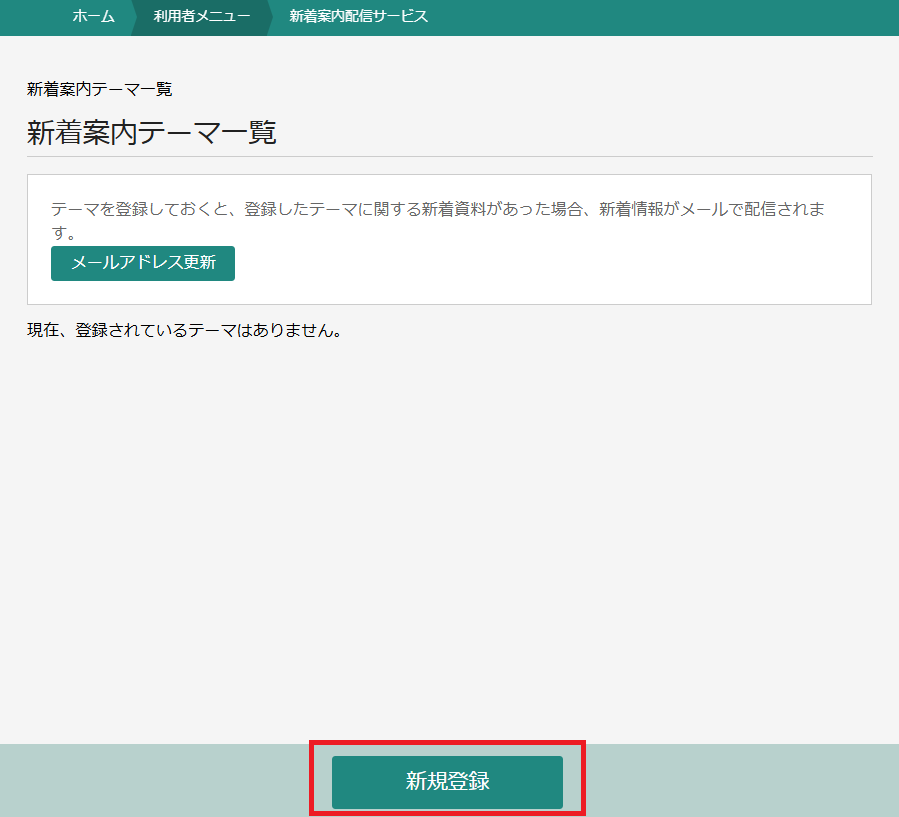Click footer bar area left of 新規登録

[x=150, y=781]
